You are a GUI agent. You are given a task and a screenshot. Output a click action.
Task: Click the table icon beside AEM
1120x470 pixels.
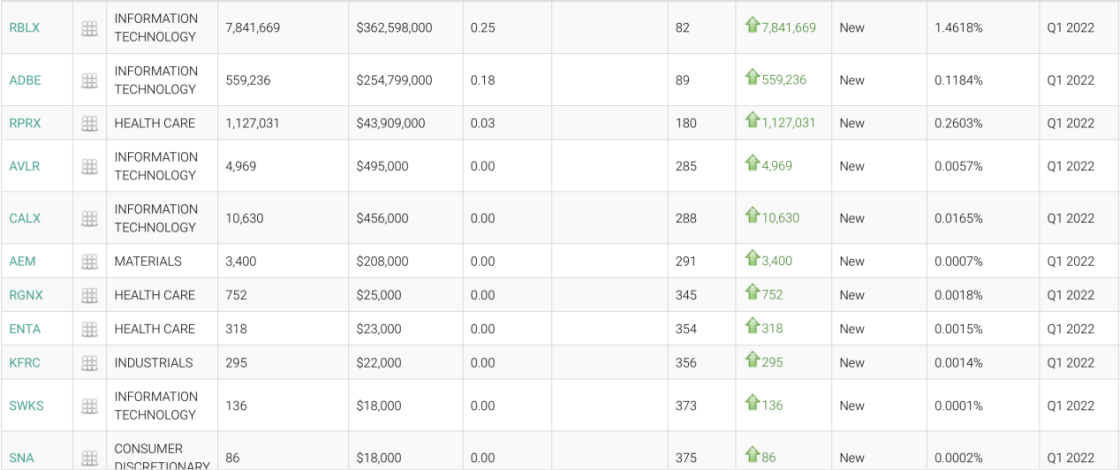pyautogui.click(x=89, y=262)
